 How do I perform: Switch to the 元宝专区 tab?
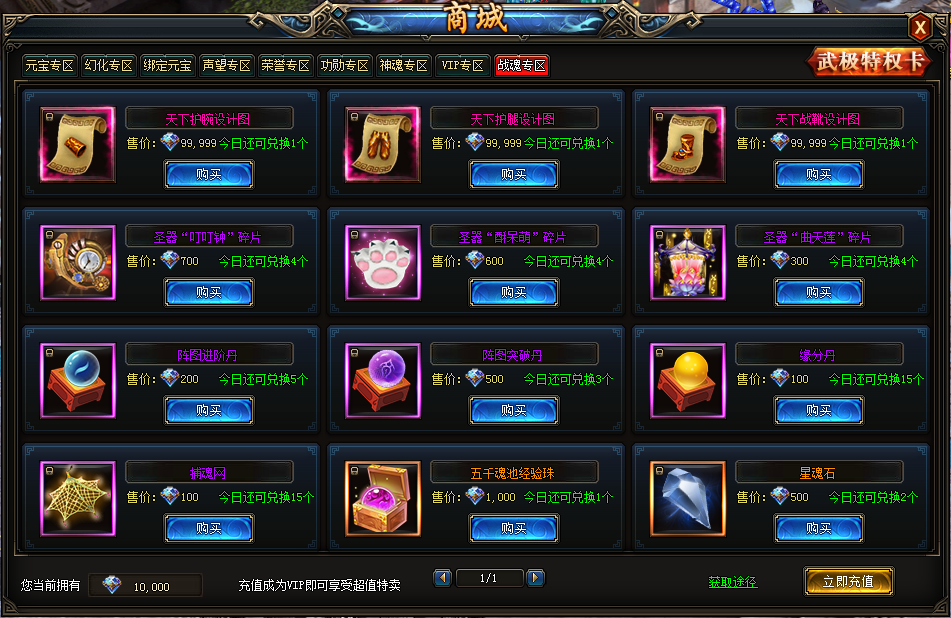pos(49,65)
